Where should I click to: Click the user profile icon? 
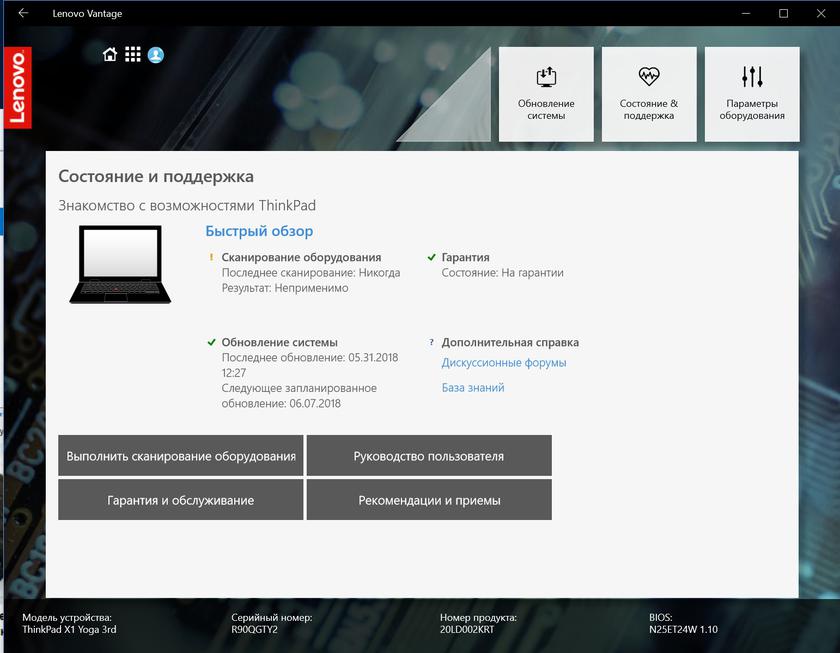(x=156, y=55)
